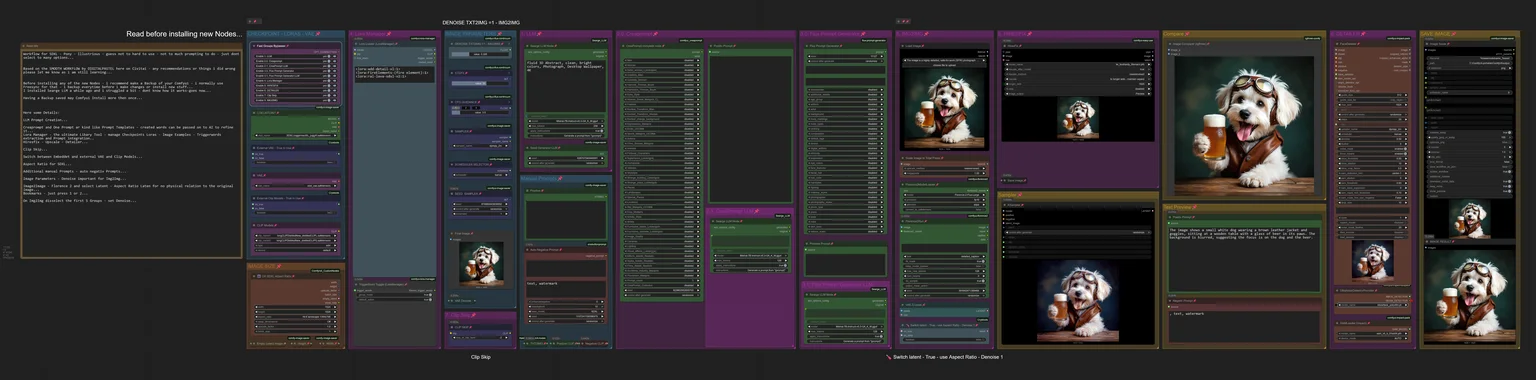
Task: Select the 'DENOISE TXT2IMG =1 - IMG2IMG' label
Action: tap(481, 22)
